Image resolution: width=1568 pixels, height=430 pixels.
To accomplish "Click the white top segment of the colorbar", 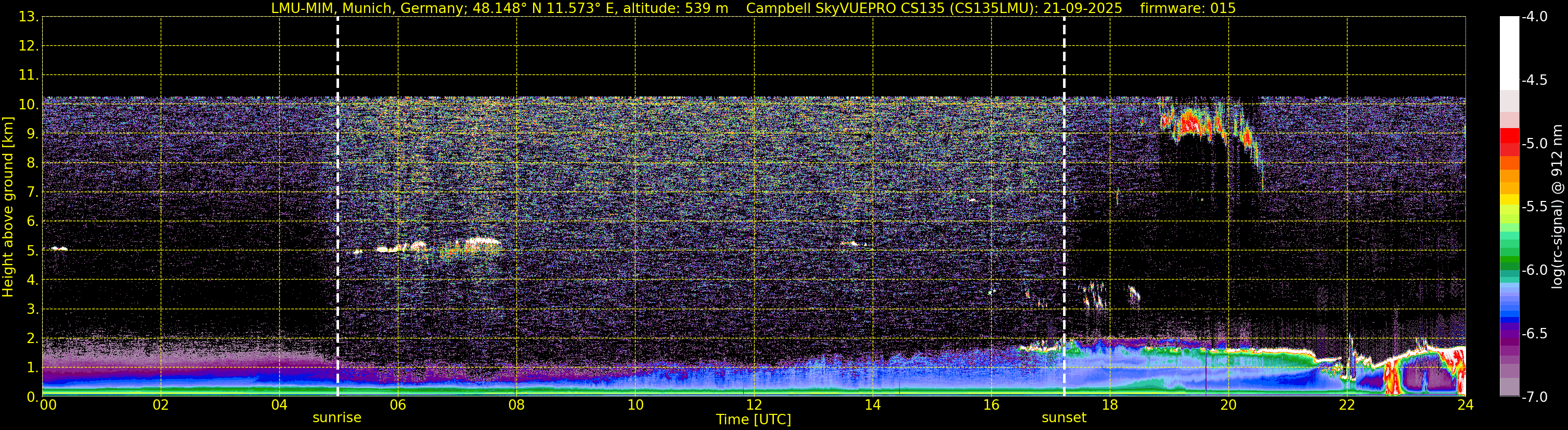I will (1510, 53).
